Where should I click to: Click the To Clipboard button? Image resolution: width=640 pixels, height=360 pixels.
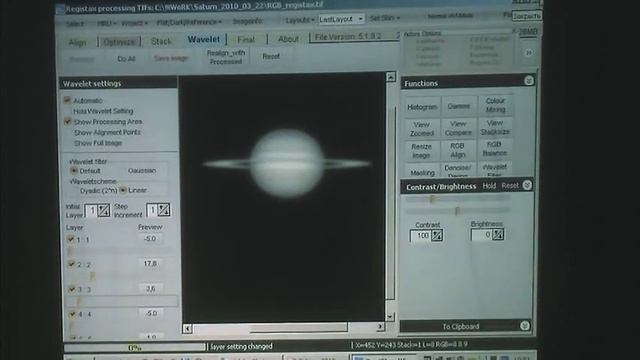(461, 327)
